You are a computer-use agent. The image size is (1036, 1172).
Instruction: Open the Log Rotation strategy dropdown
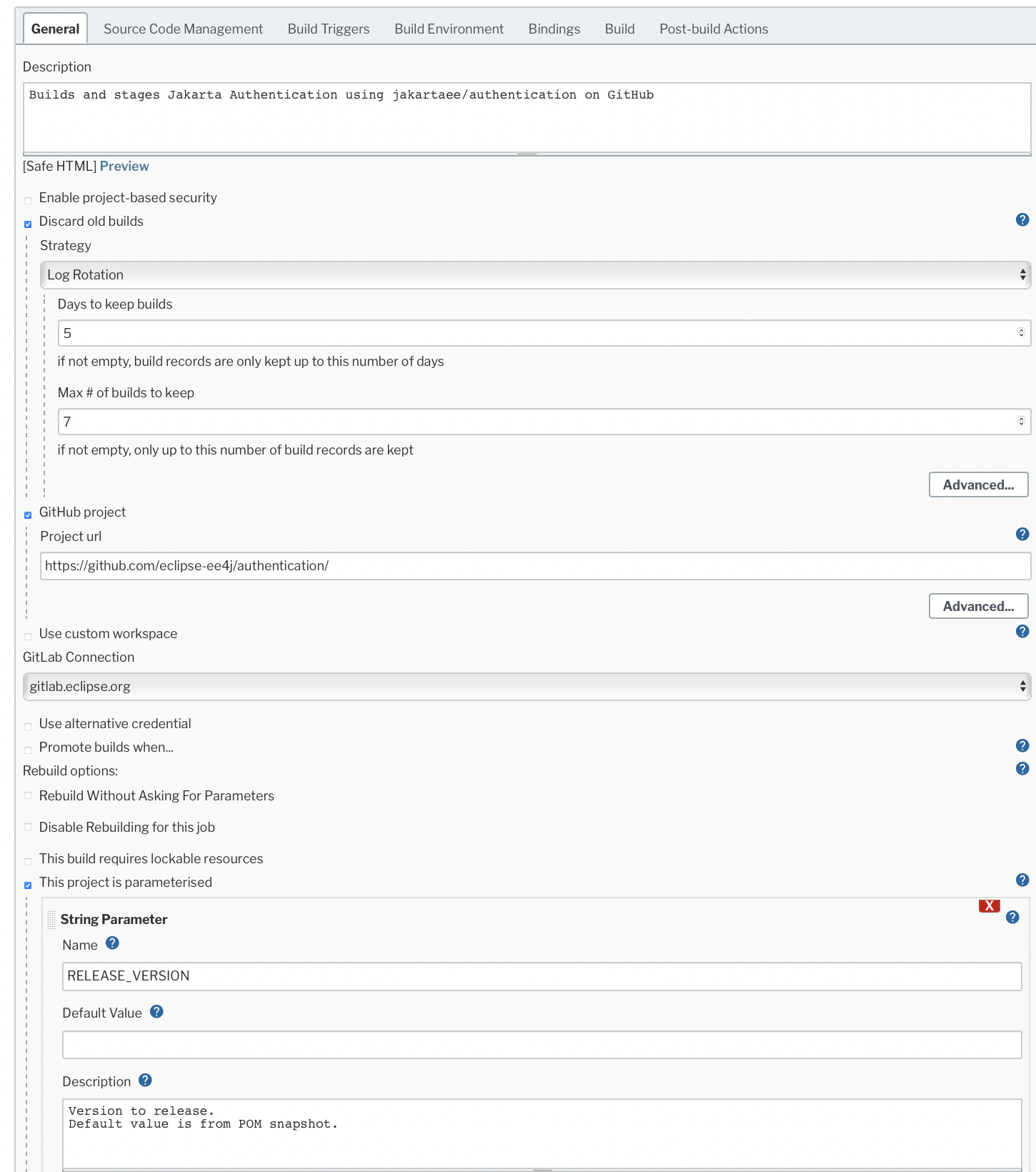(535, 275)
